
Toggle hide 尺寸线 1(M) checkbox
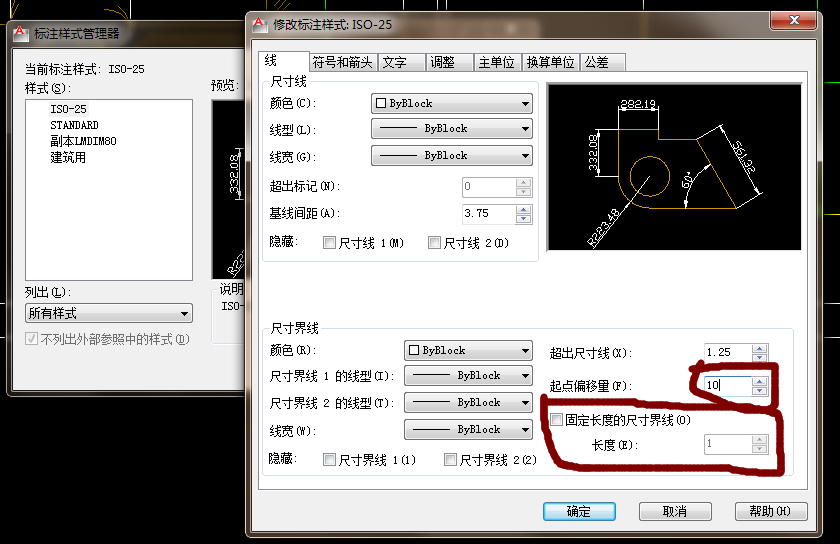(x=329, y=243)
